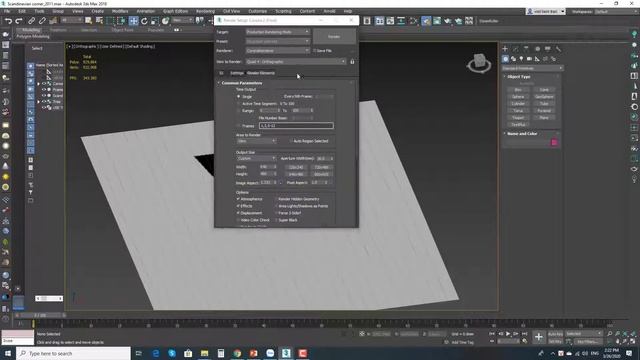Screen dimensions: 640x360
Task: Open the Modifiers menu
Action: [x=120, y=11]
